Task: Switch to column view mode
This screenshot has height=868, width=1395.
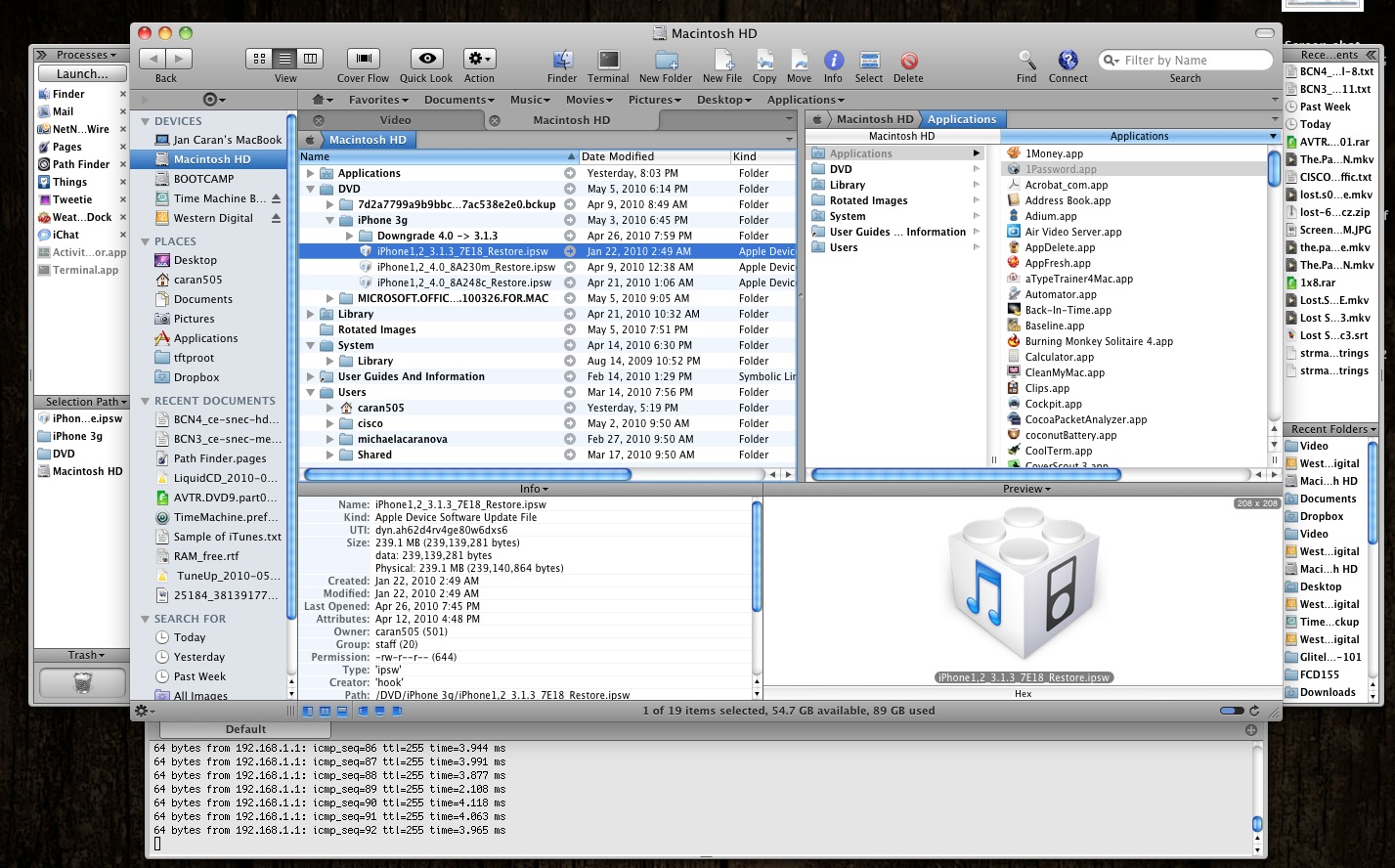Action: pyautogui.click(x=310, y=59)
